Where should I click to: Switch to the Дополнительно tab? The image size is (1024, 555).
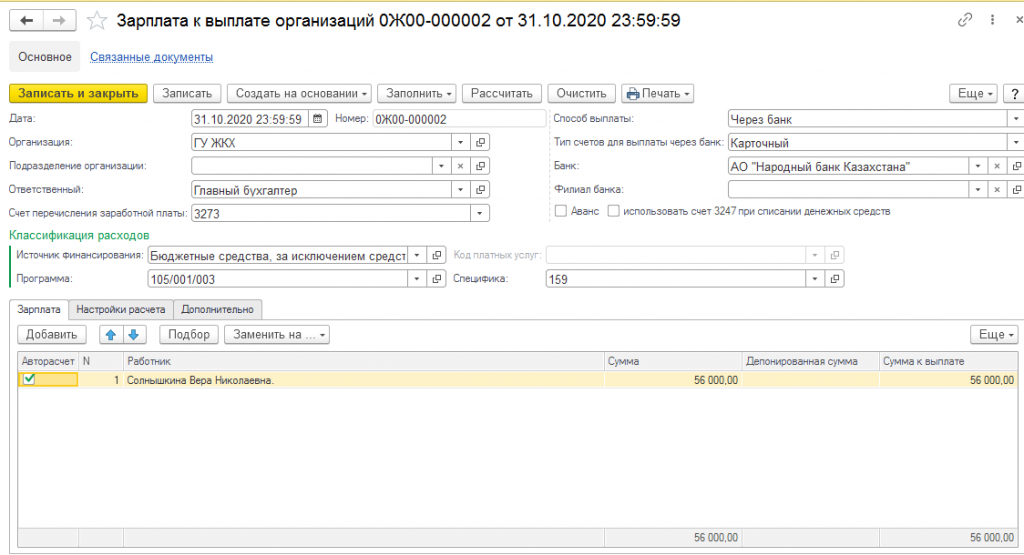[x=217, y=309]
